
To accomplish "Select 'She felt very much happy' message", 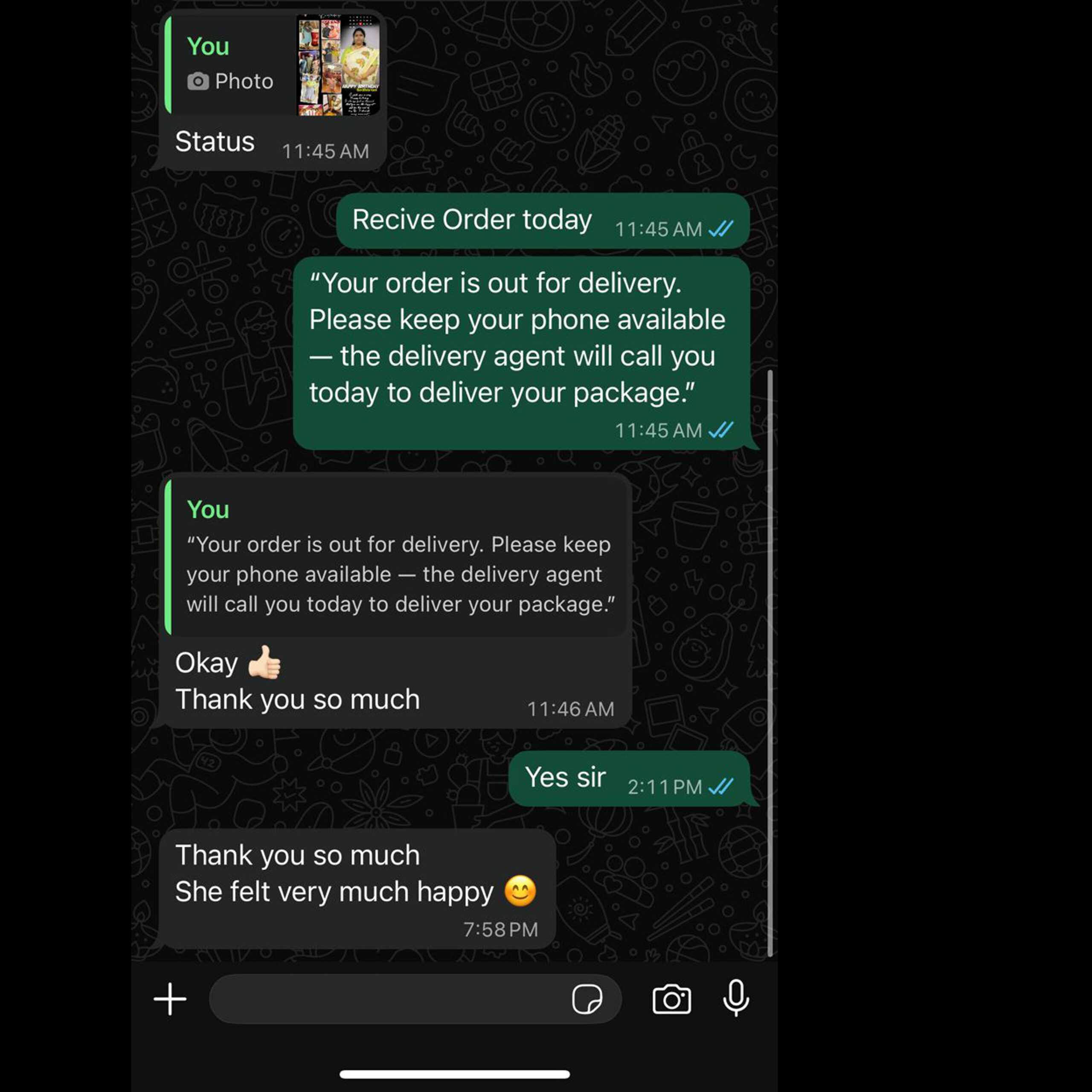I will pyautogui.click(x=357, y=889).
